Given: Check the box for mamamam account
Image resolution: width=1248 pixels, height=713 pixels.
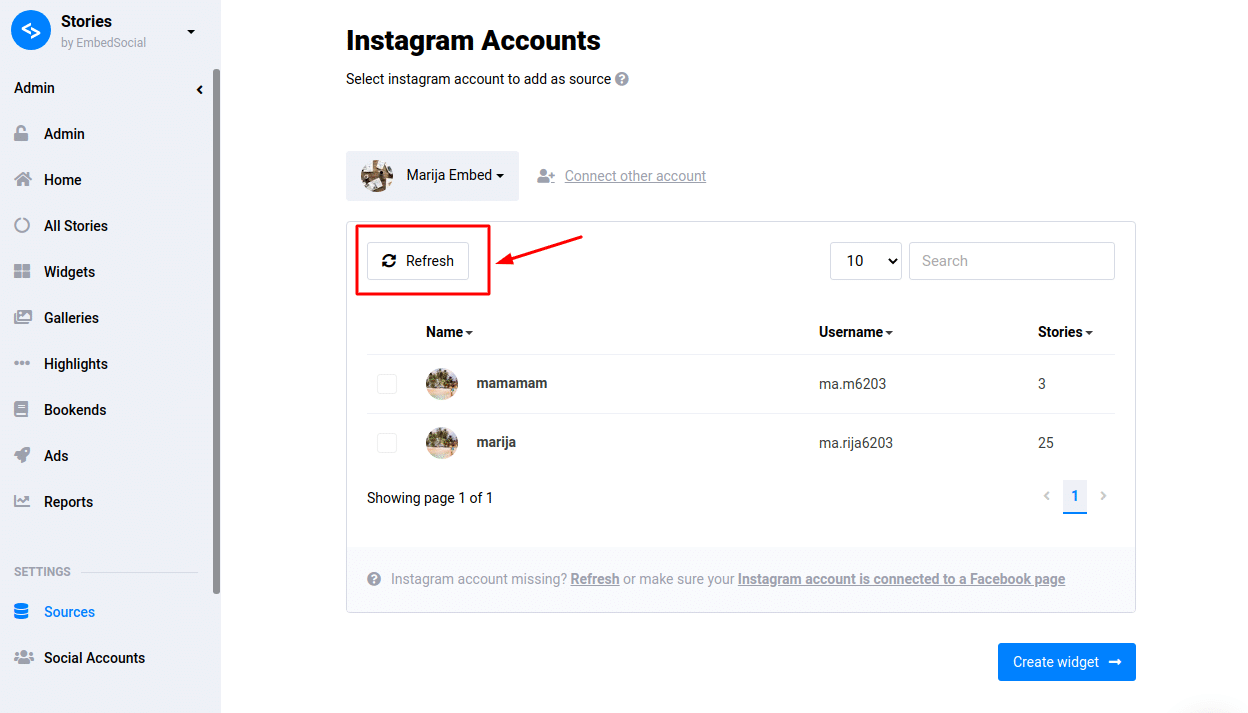Looking at the screenshot, I should (387, 384).
